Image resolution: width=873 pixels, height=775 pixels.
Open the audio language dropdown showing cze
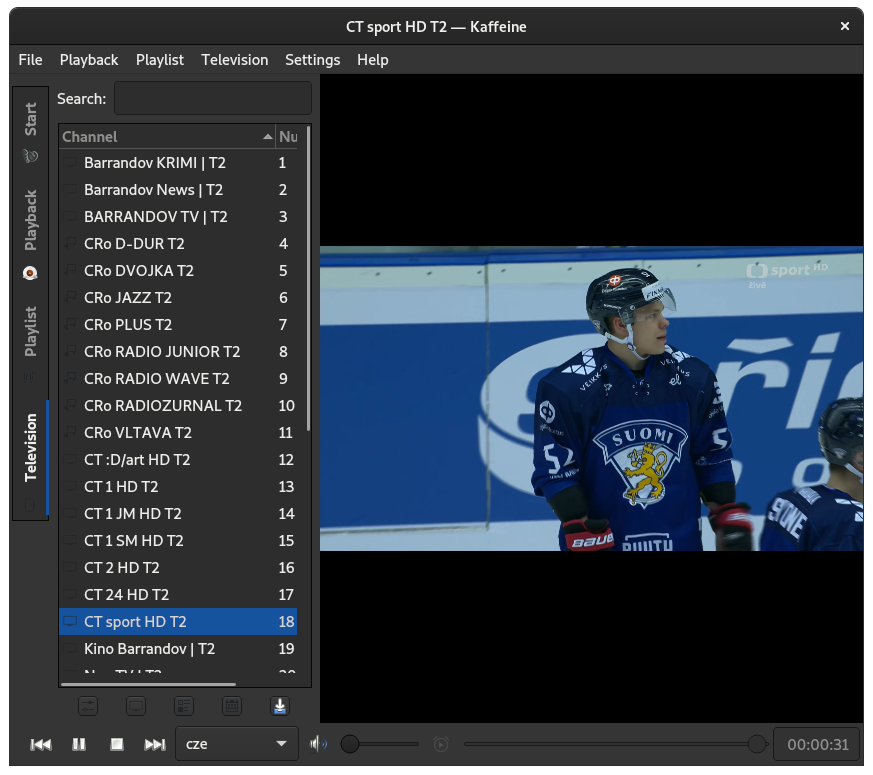click(x=237, y=744)
